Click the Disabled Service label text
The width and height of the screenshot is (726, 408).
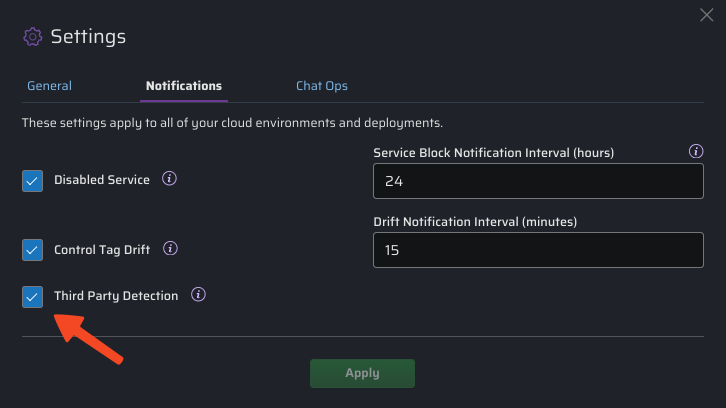click(x=102, y=180)
